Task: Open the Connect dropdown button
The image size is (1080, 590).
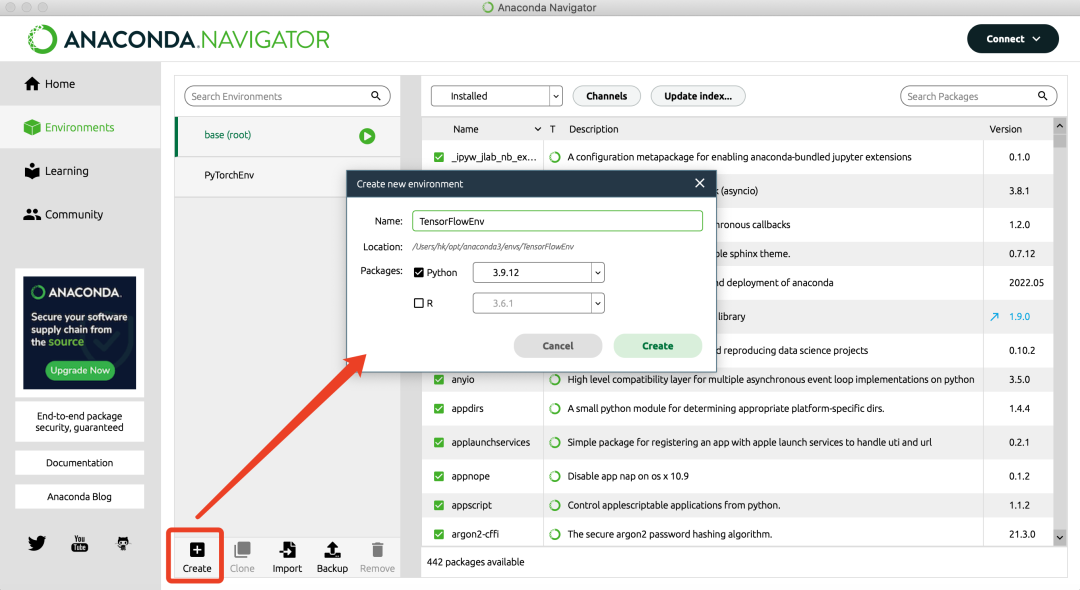Action: [x=1012, y=39]
